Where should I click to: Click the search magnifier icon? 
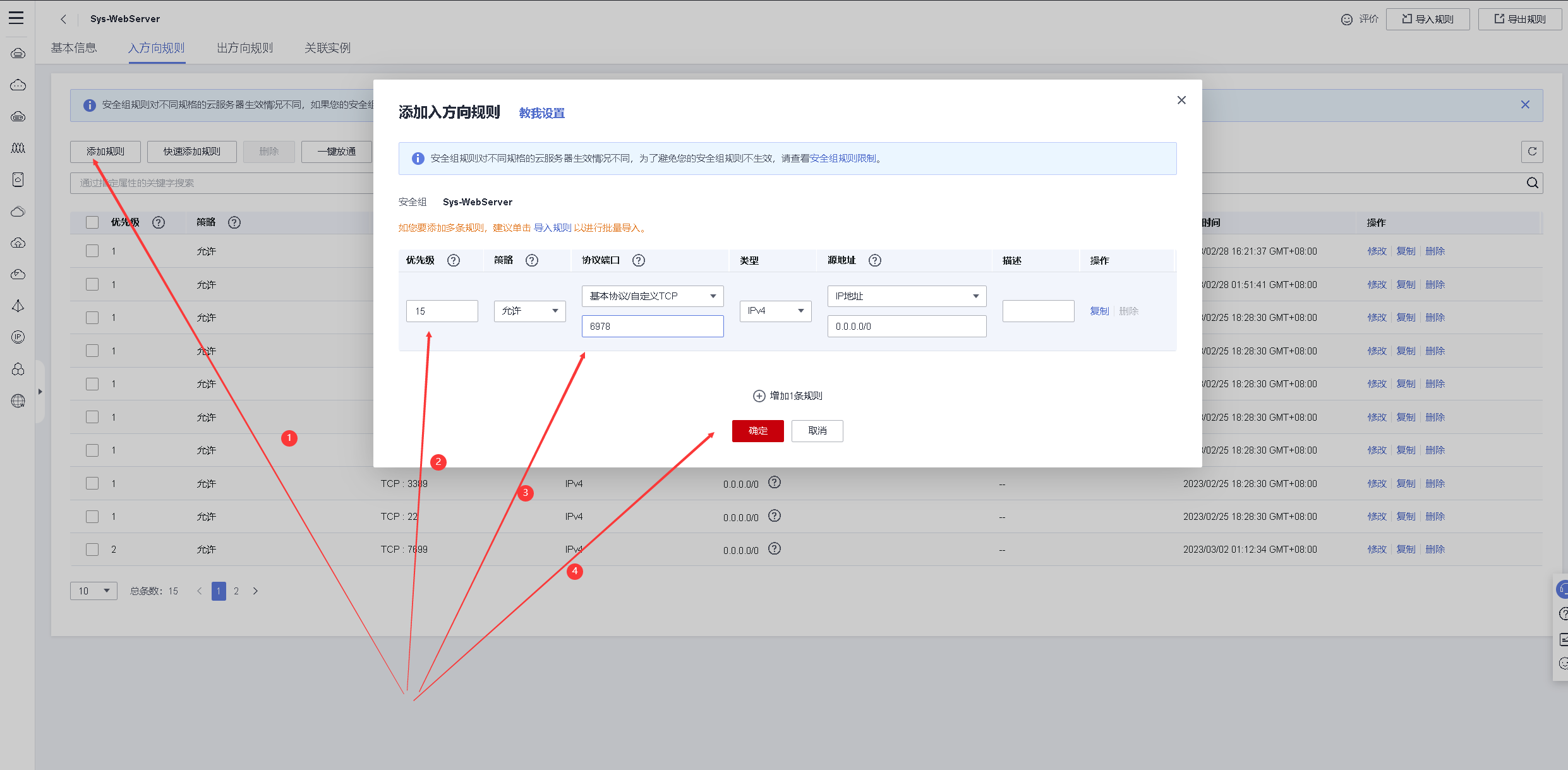point(1532,183)
